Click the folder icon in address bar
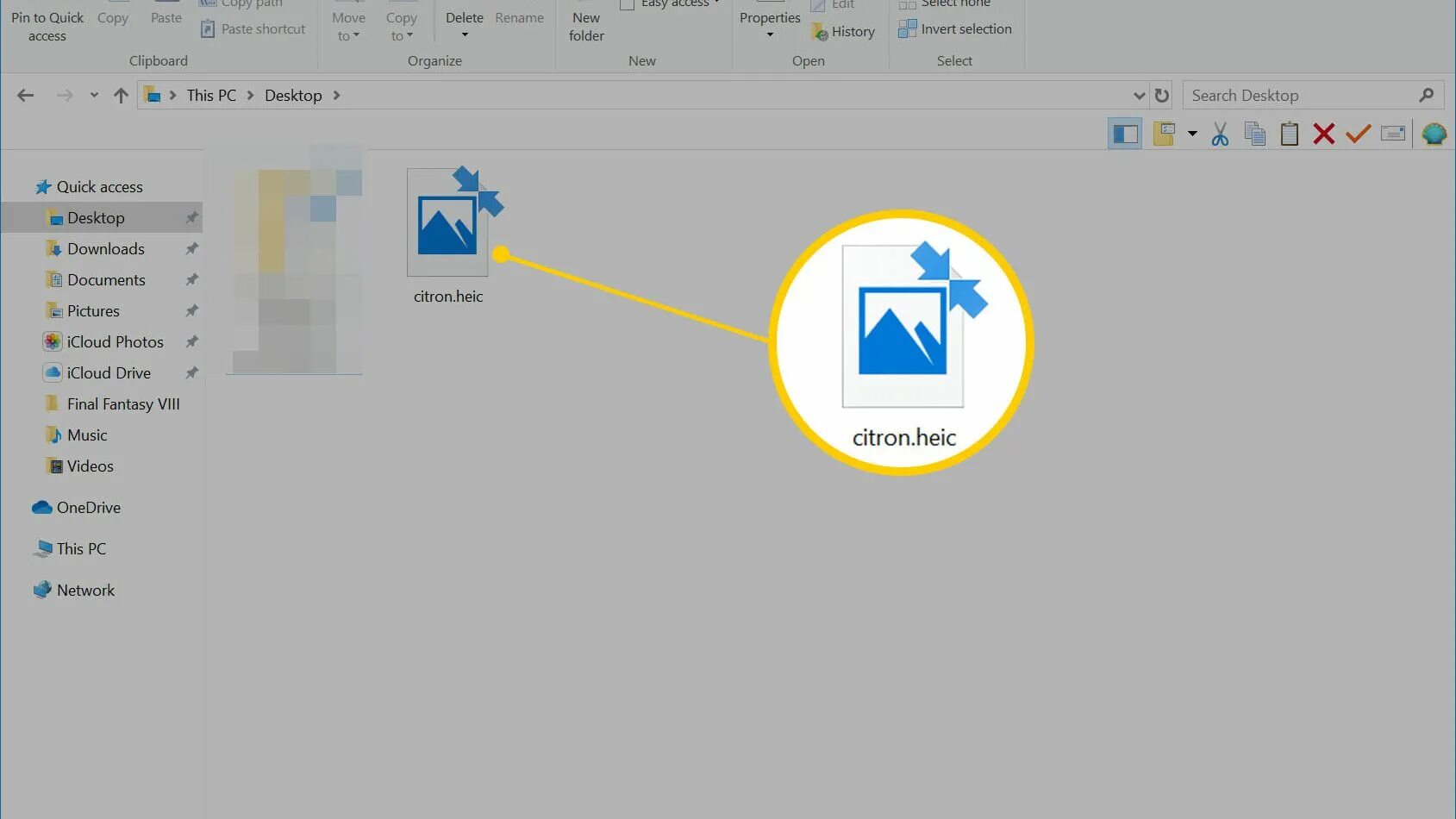Image resolution: width=1456 pixels, height=819 pixels. [x=153, y=96]
